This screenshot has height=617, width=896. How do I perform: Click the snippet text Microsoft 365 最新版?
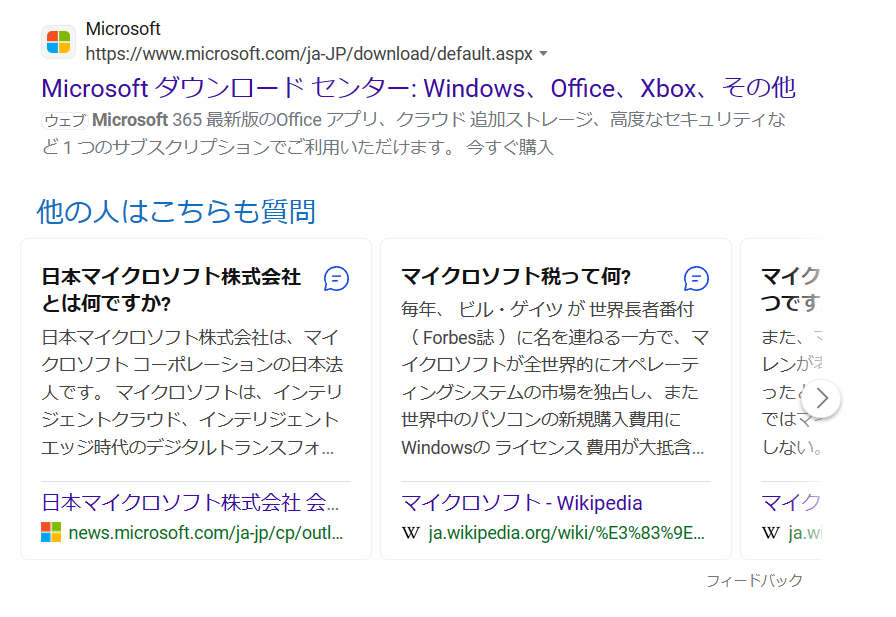[x=414, y=134]
